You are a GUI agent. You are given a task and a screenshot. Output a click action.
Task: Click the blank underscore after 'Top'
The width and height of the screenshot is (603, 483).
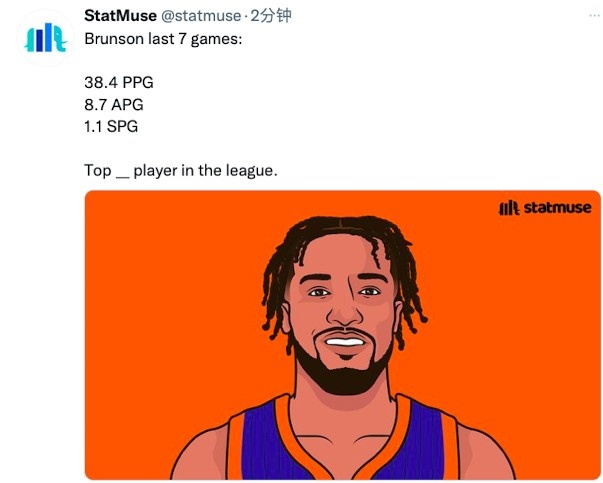click(x=122, y=176)
